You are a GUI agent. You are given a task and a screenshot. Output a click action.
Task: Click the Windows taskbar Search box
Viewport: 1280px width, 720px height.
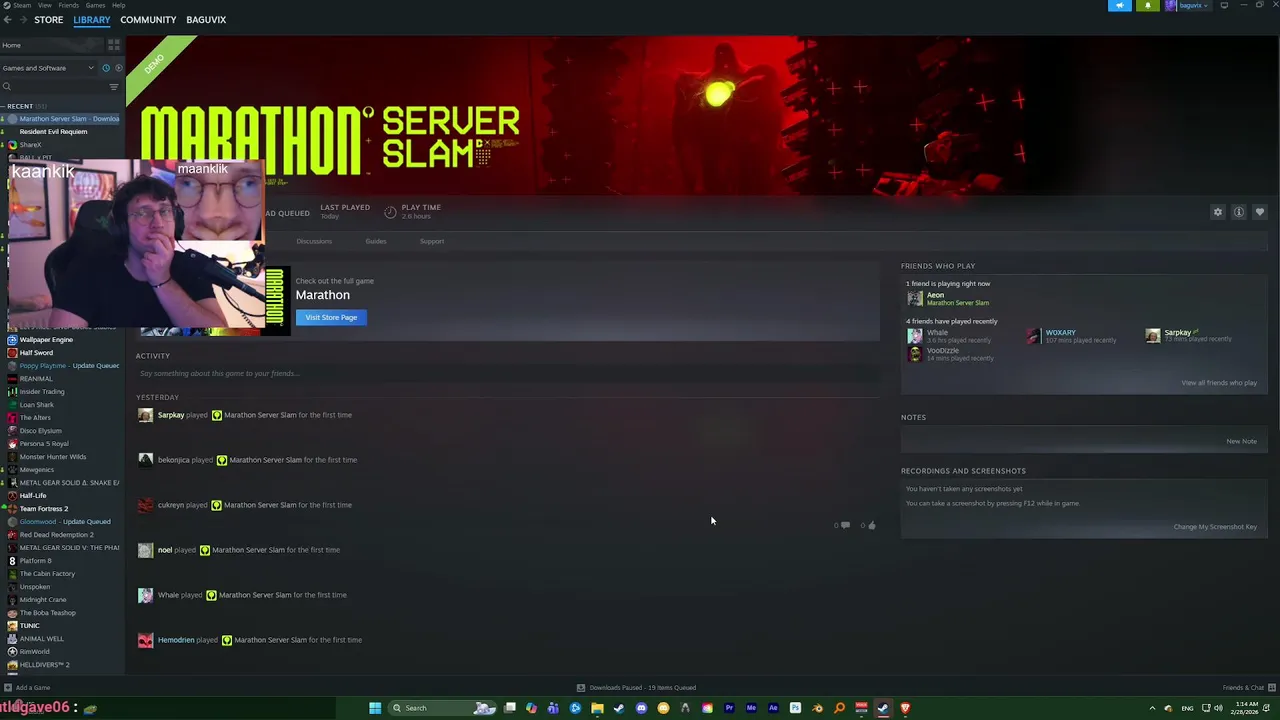tap(444, 708)
